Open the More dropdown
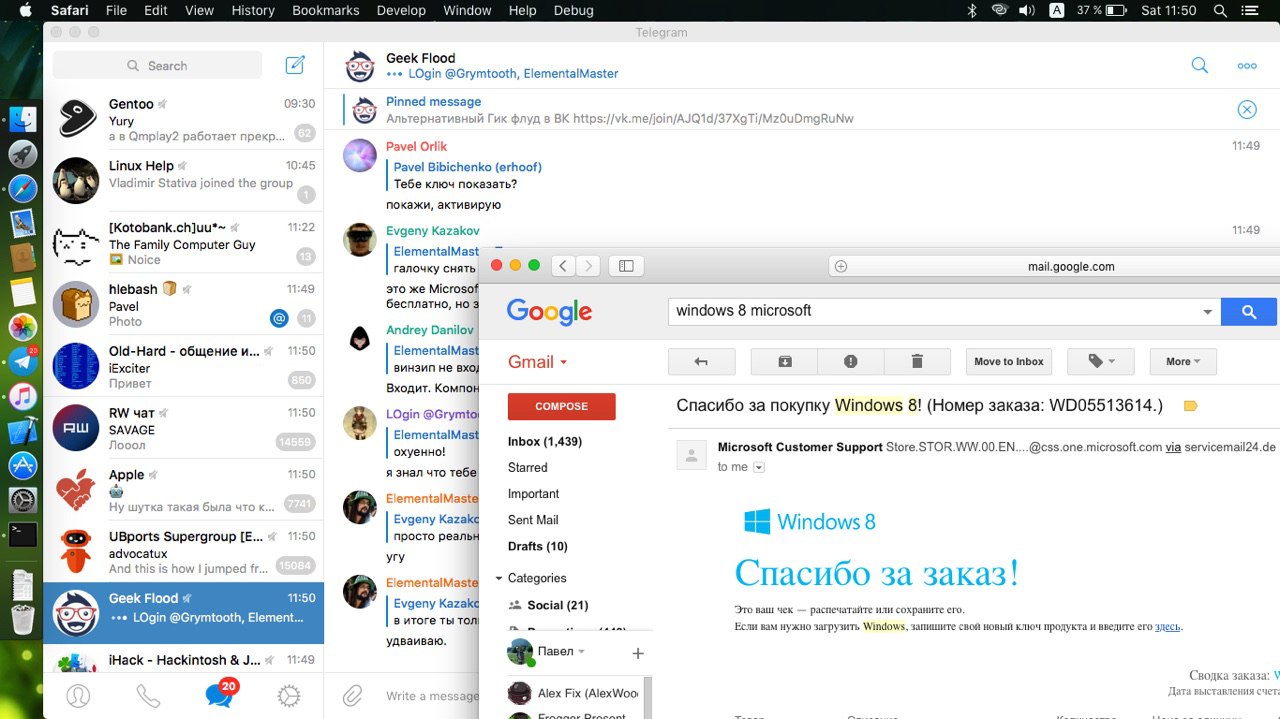1280x719 pixels. (1183, 362)
